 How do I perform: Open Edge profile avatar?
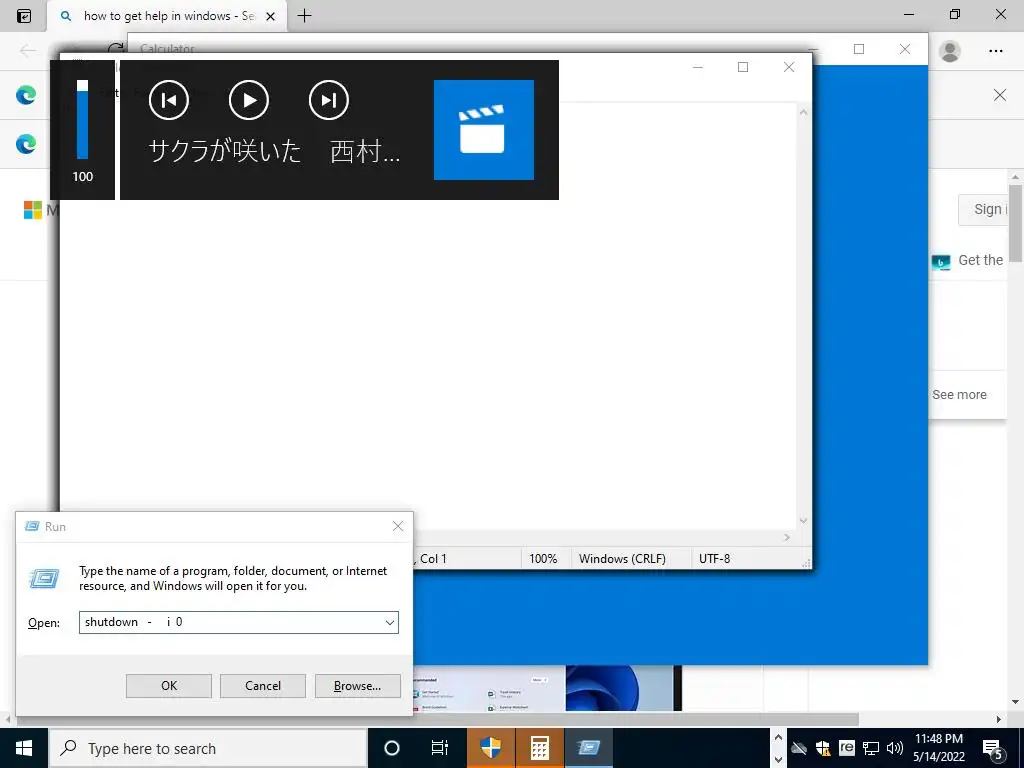(950, 50)
